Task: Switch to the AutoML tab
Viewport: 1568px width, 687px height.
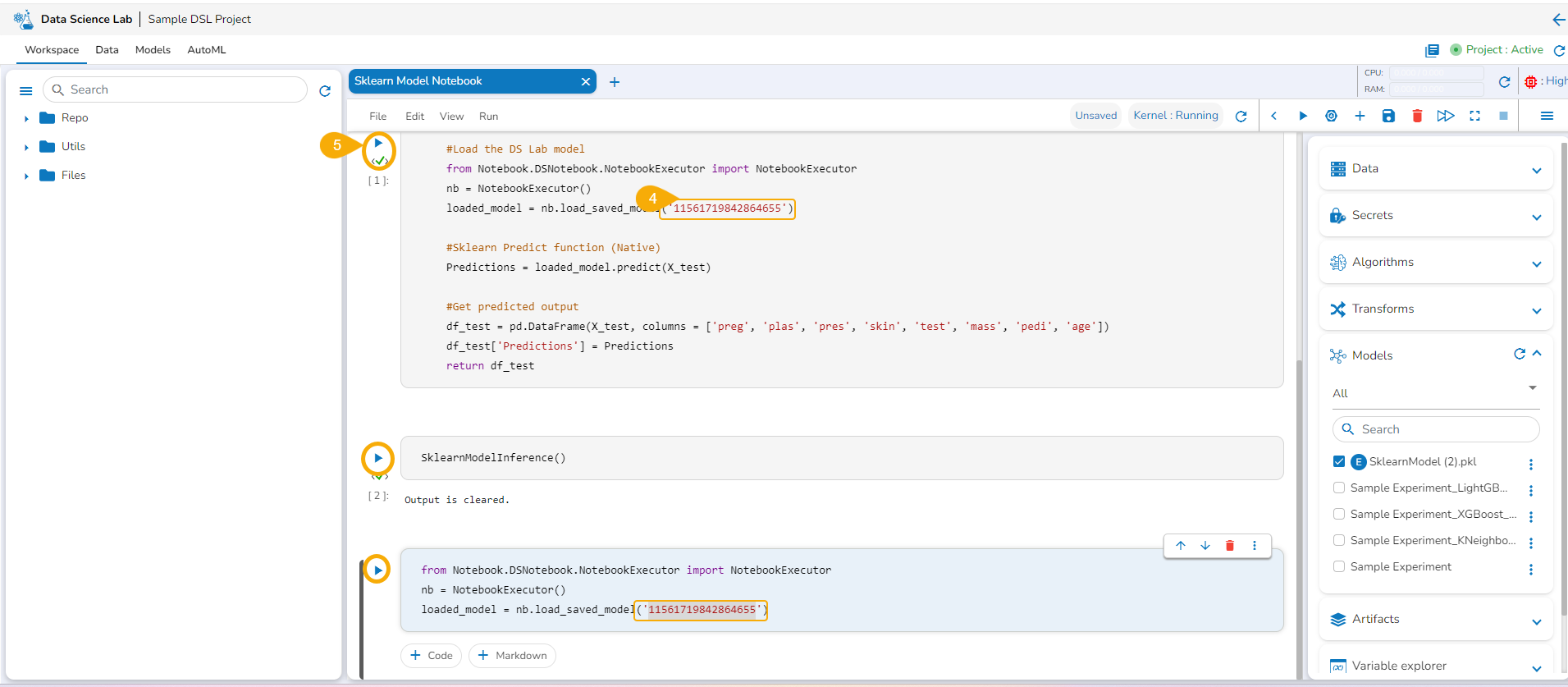Action: click(206, 50)
